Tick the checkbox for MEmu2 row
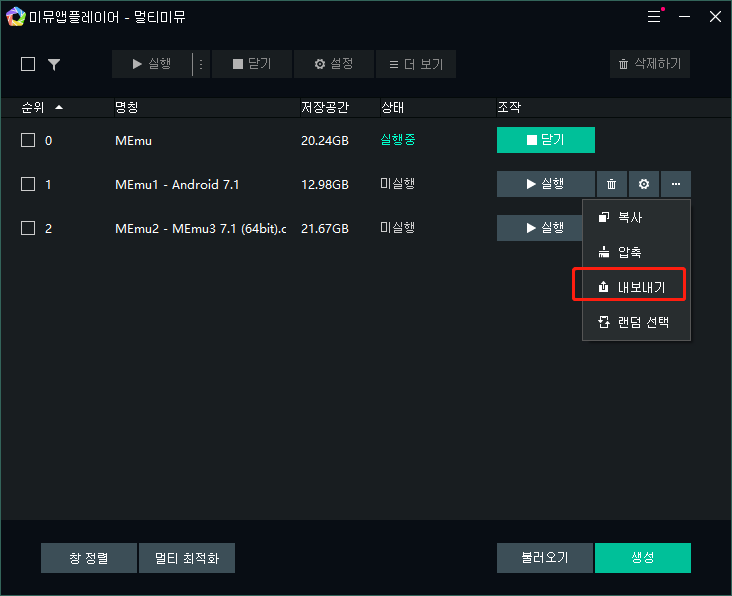The image size is (732, 596). tap(28, 228)
